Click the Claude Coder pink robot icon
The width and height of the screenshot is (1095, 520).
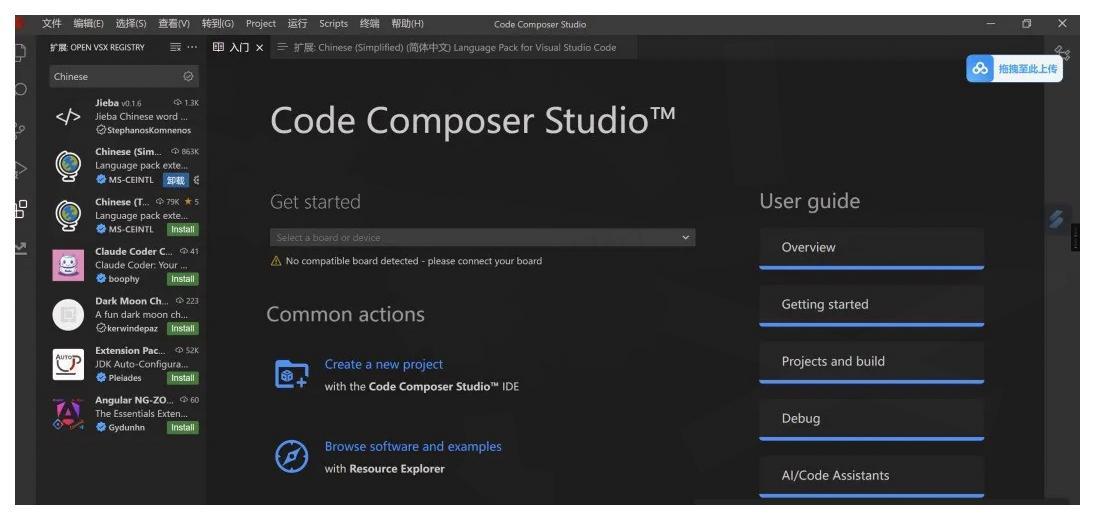(68, 265)
